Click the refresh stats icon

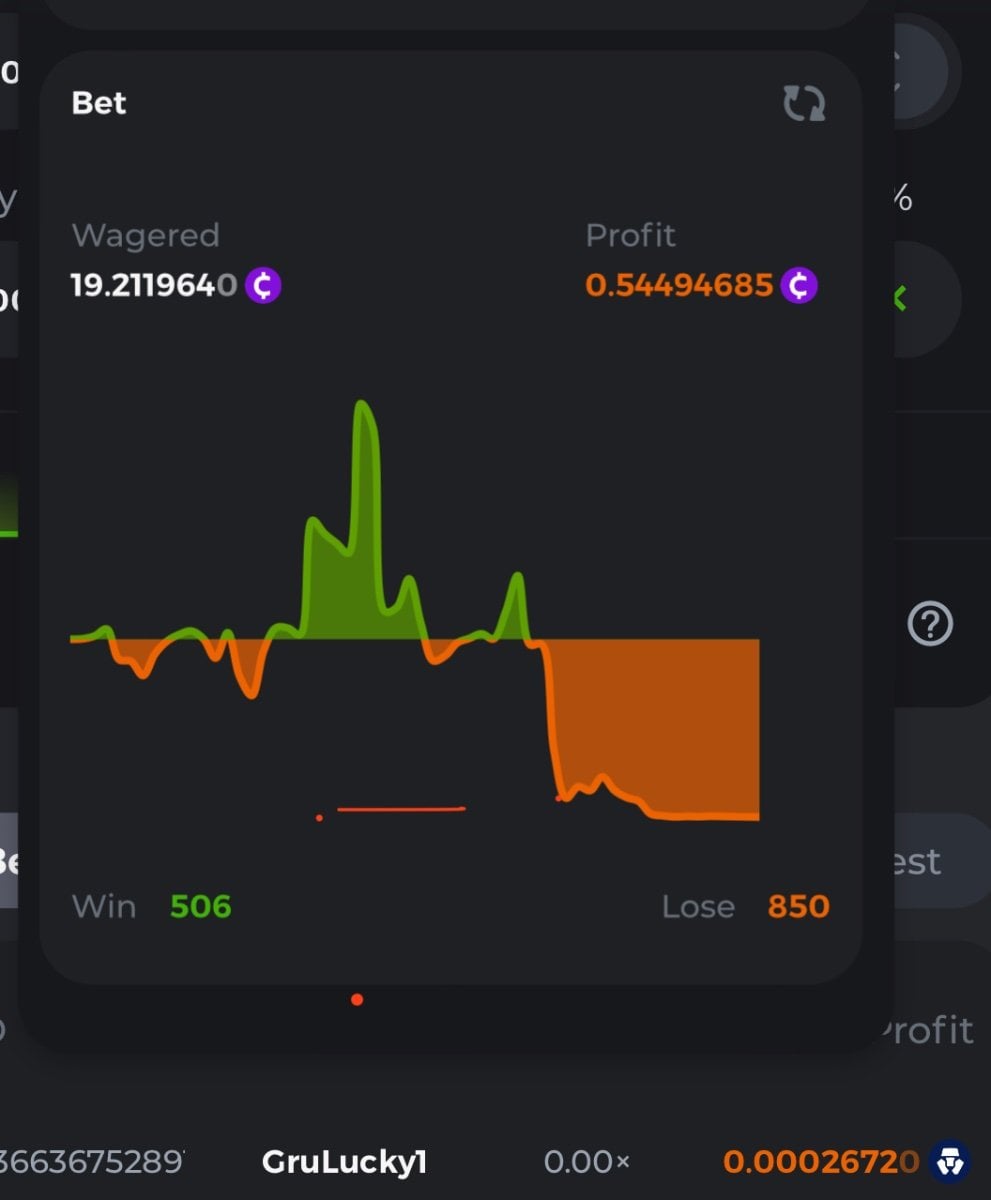pos(803,103)
